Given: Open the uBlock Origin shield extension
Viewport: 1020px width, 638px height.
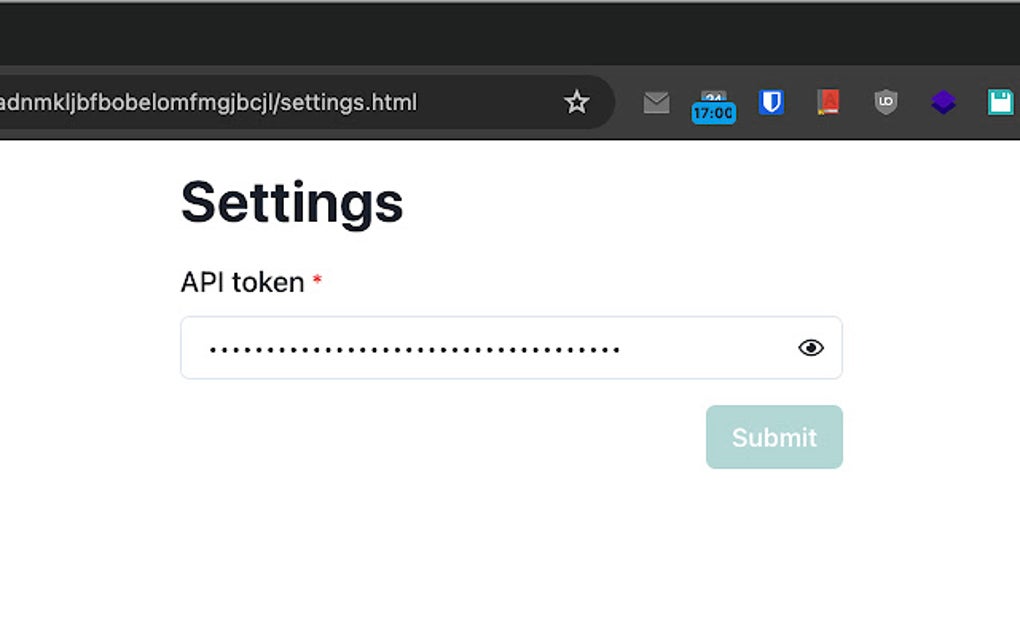Looking at the screenshot, I should 885,102.
